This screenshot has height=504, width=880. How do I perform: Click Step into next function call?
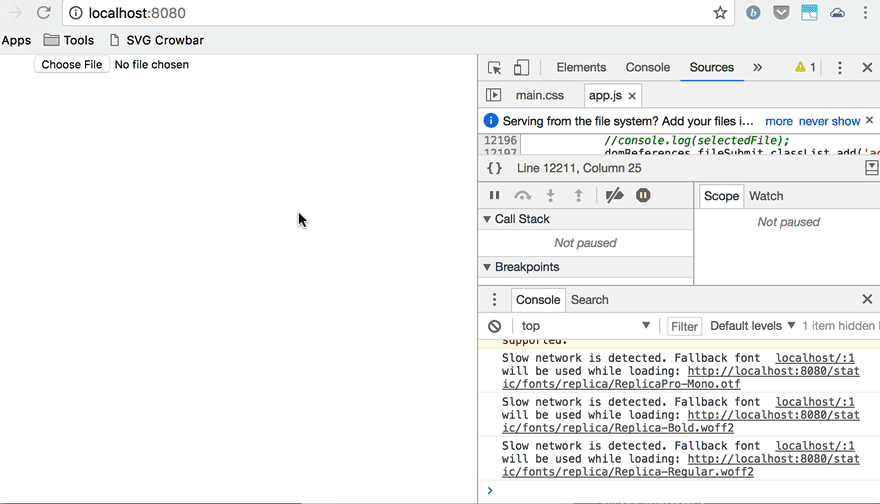click(551, 195)
